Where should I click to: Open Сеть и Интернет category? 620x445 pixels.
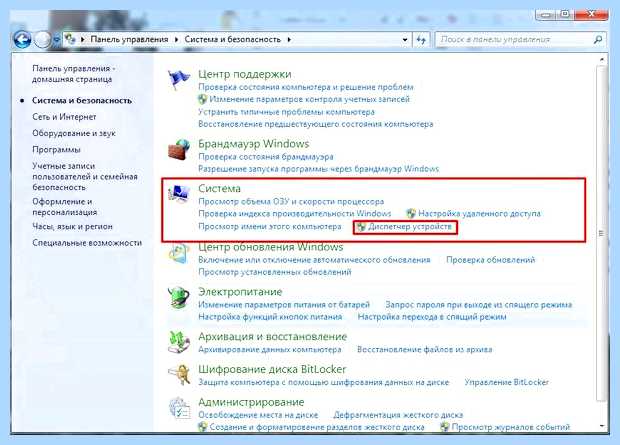(x=64, y=117)
